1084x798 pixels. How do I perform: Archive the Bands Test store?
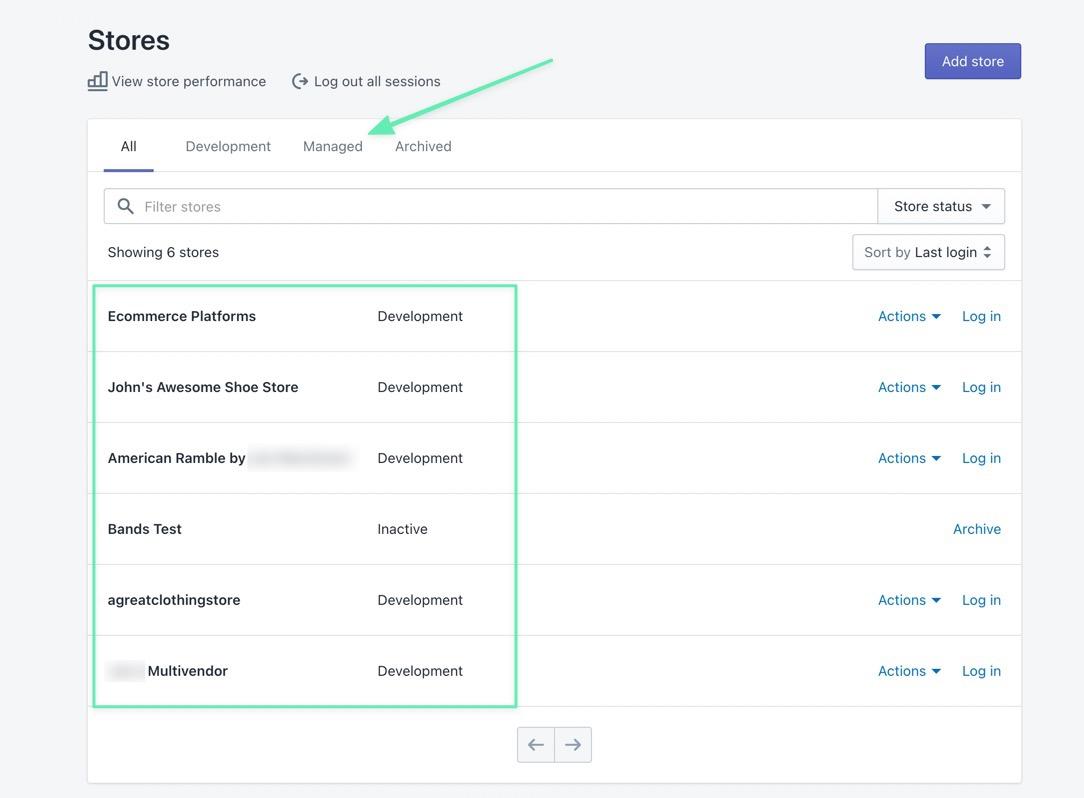click(x=976, y=529)
